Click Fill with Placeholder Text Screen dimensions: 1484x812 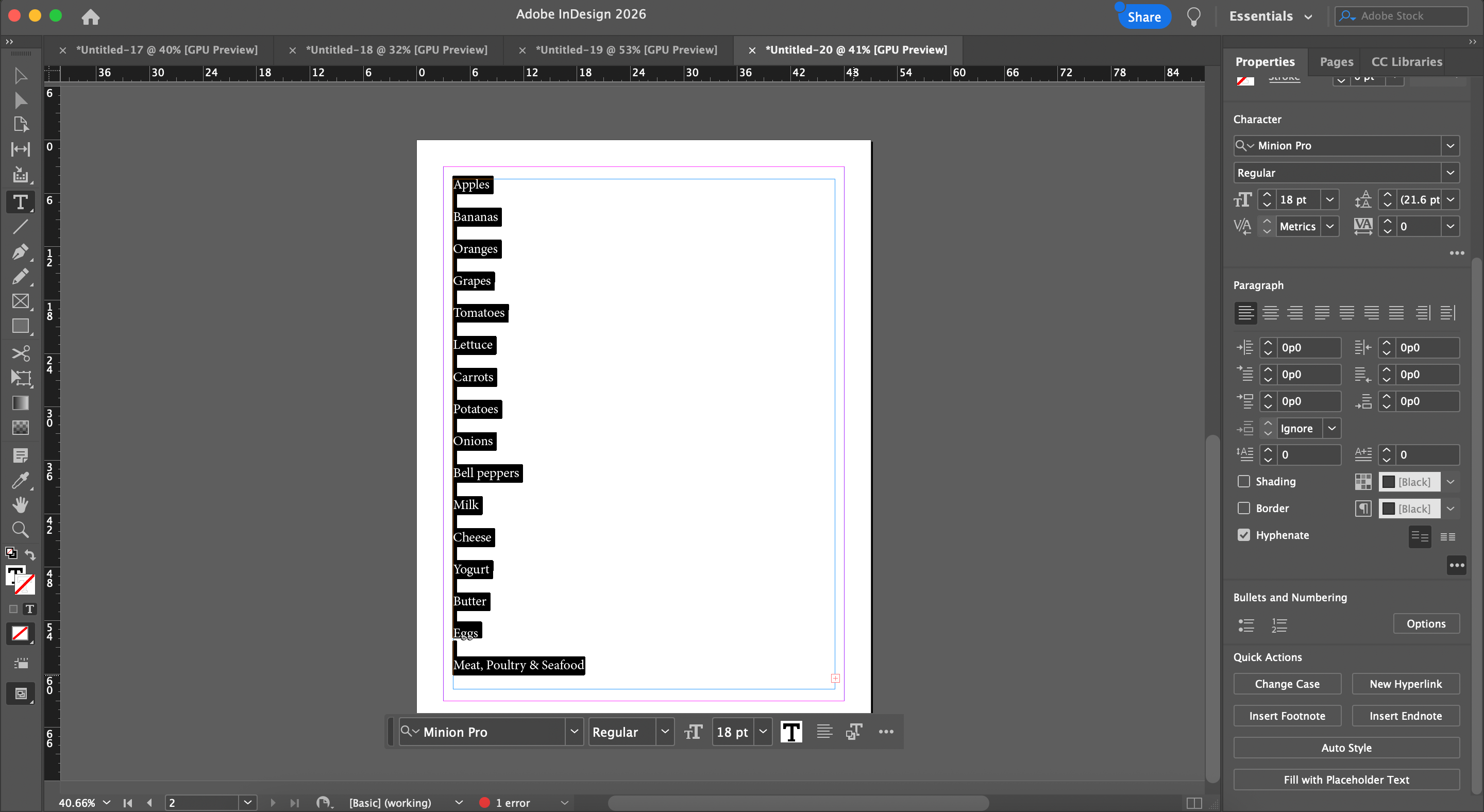[1346, 780]
